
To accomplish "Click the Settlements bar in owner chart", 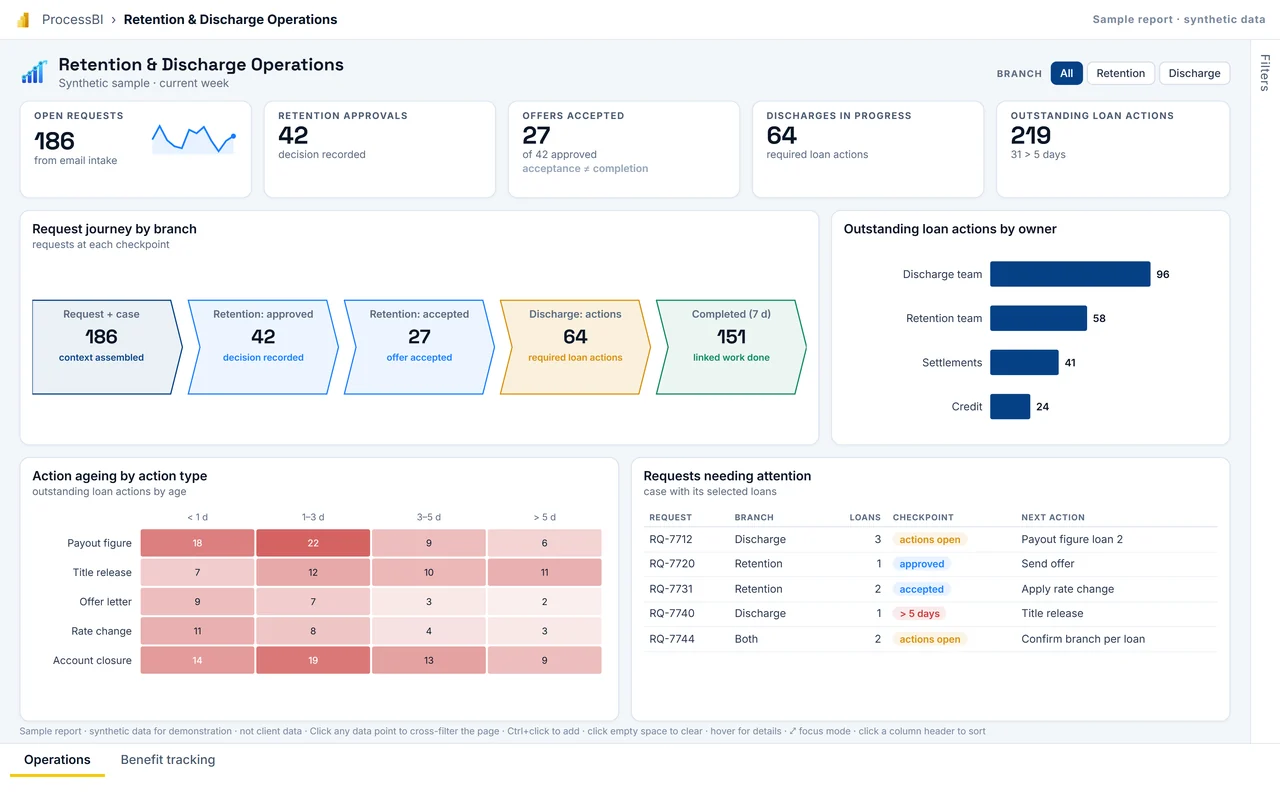I will point(1024,362).
